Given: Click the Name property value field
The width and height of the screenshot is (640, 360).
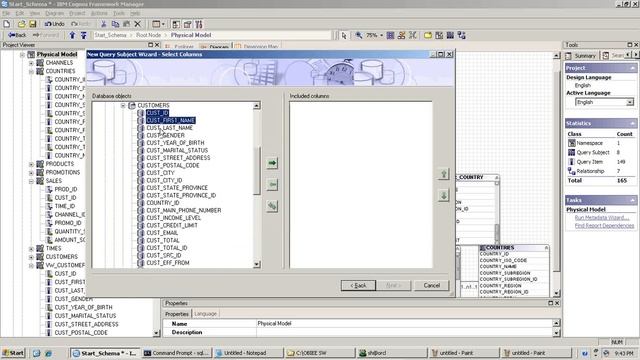Looking at the screenshot, I should [404, 323].
